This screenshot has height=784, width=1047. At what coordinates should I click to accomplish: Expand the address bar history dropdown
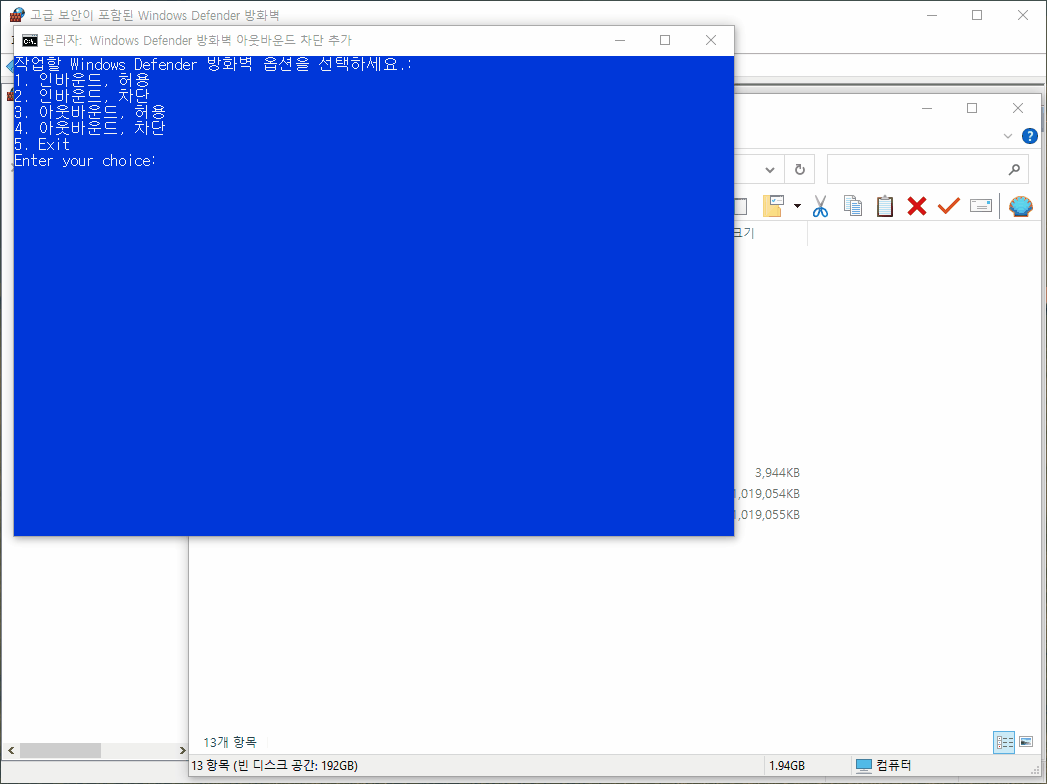coord(769,170)
